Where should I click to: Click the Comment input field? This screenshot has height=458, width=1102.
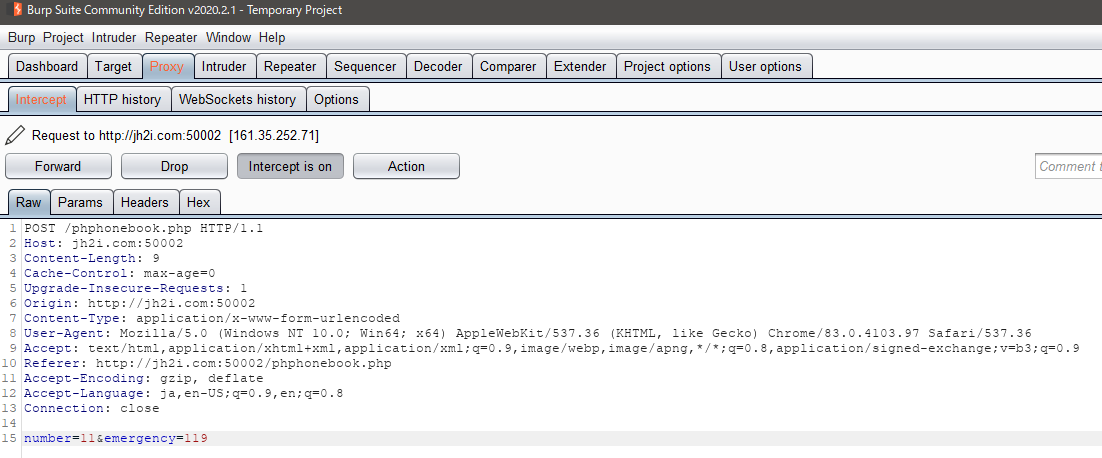pos(1068,166)
